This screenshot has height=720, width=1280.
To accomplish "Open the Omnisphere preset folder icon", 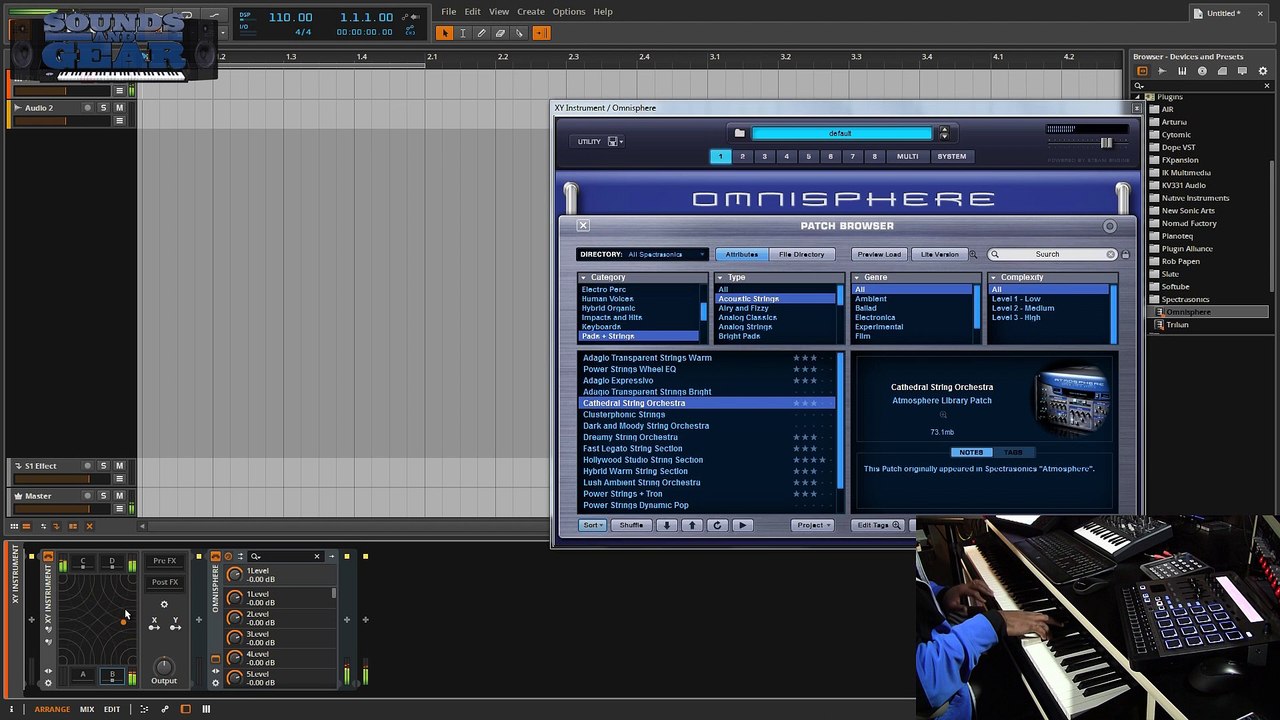I will (x=739, y=133).
